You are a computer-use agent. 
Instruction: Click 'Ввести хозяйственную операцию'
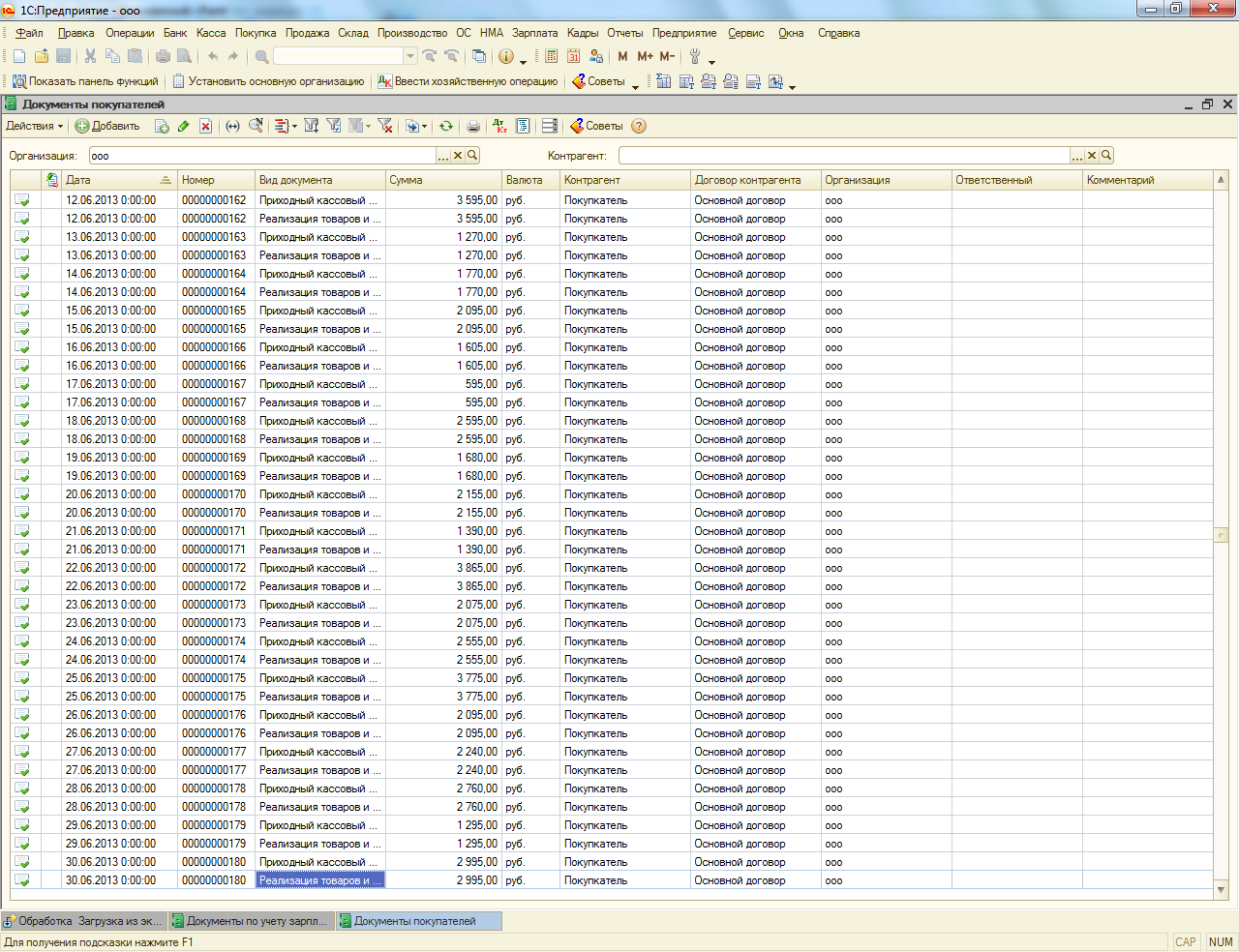468,81
